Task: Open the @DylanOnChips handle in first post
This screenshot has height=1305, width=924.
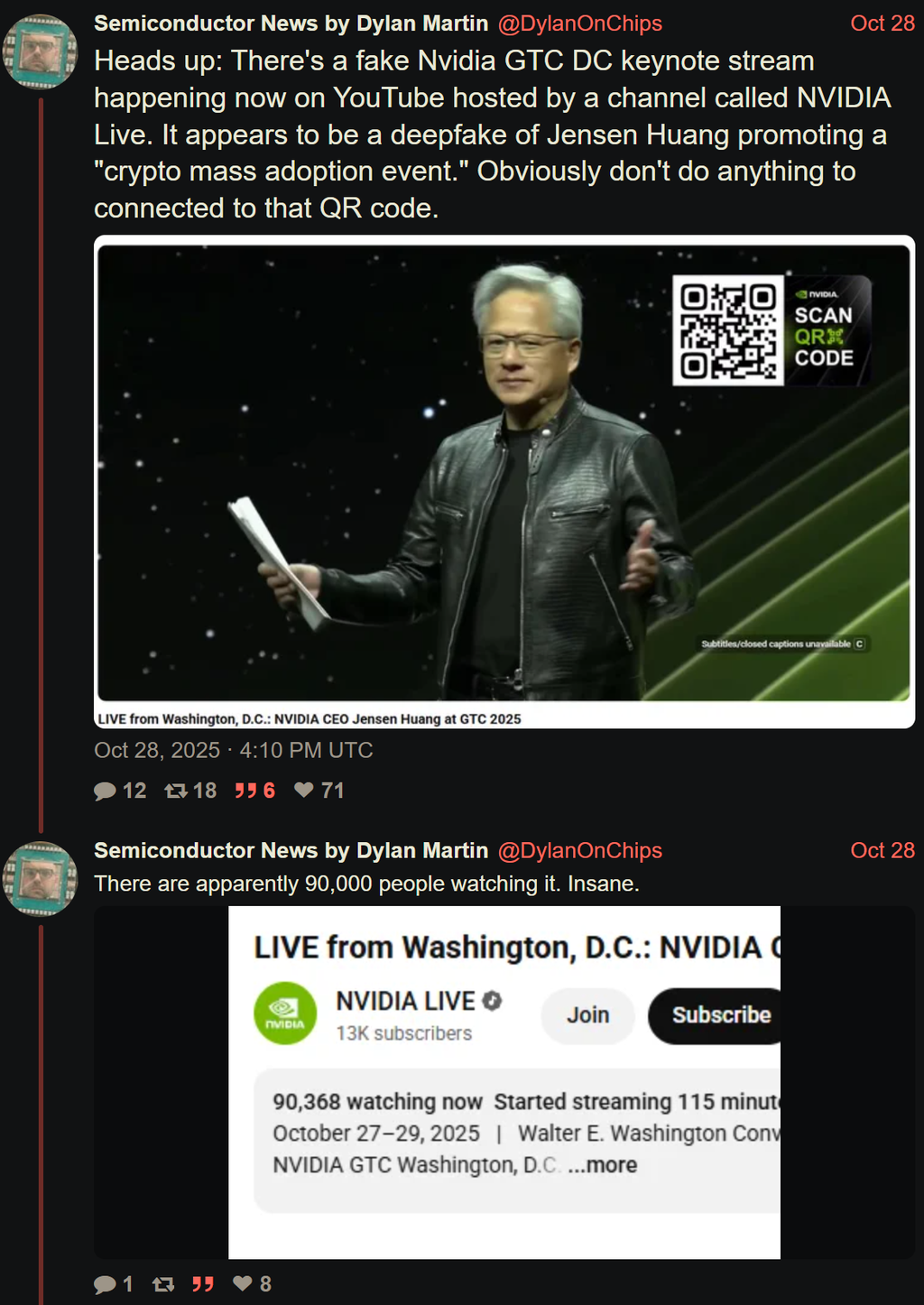Action: click(580, 23)
